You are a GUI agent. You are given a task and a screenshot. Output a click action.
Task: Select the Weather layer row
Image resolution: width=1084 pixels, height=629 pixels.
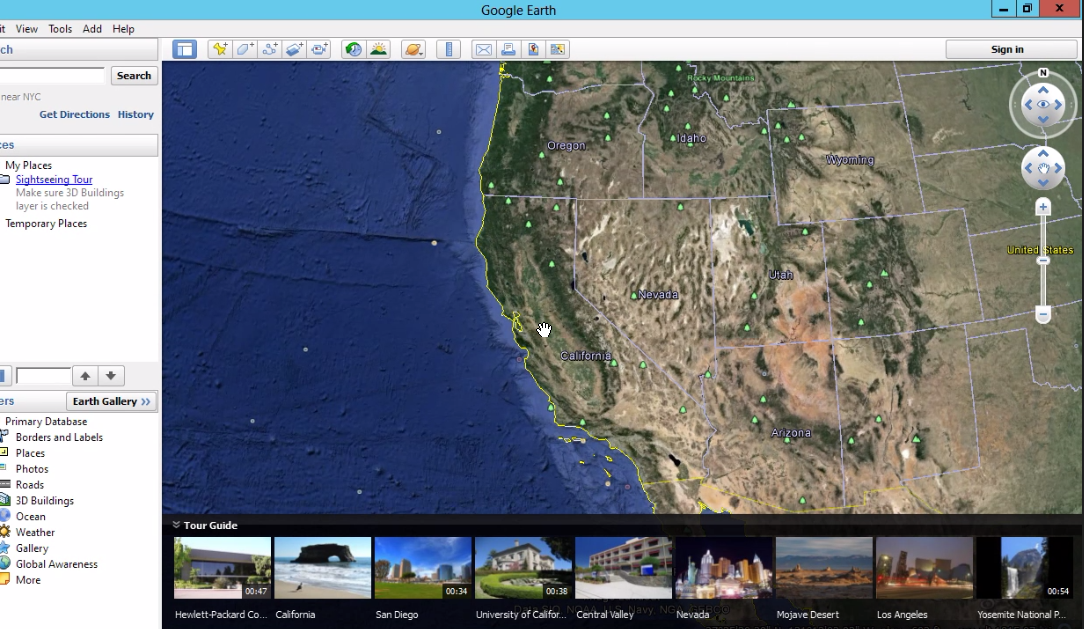click(35, 532)
